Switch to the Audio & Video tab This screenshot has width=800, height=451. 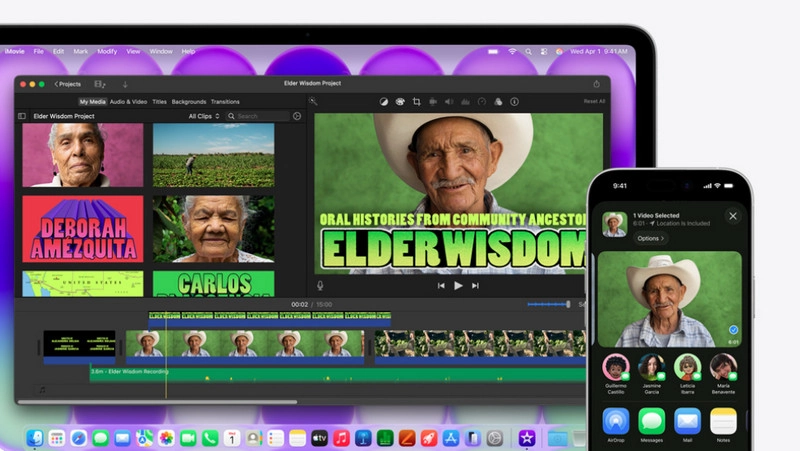click(129, 102)
